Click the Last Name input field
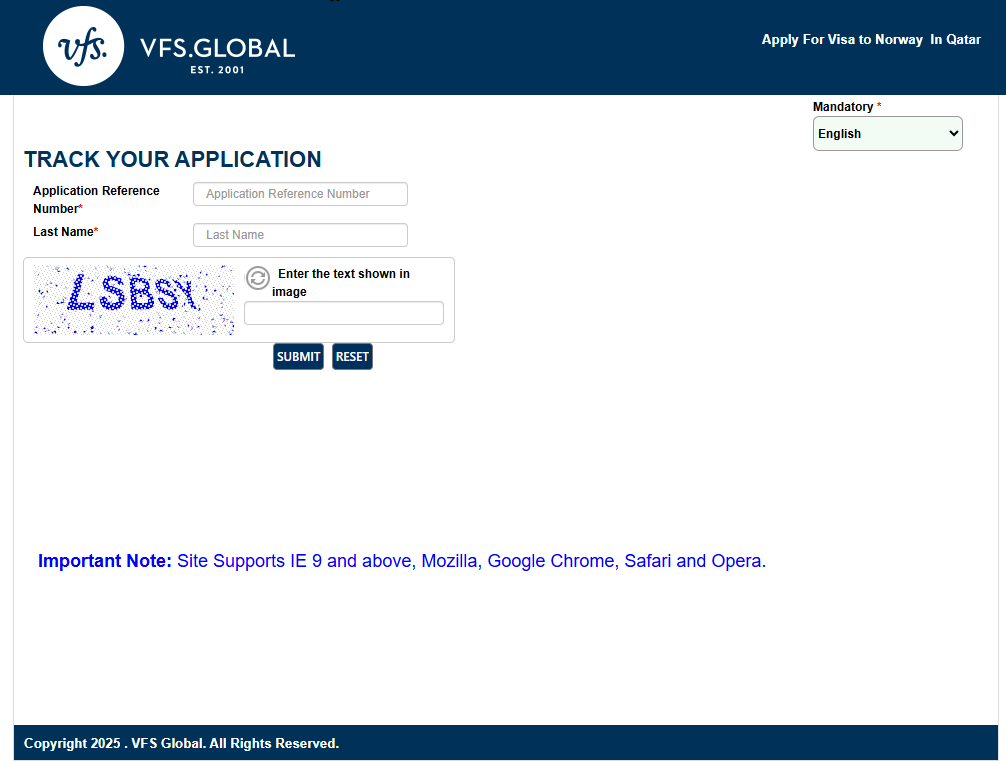 (300, 235)
